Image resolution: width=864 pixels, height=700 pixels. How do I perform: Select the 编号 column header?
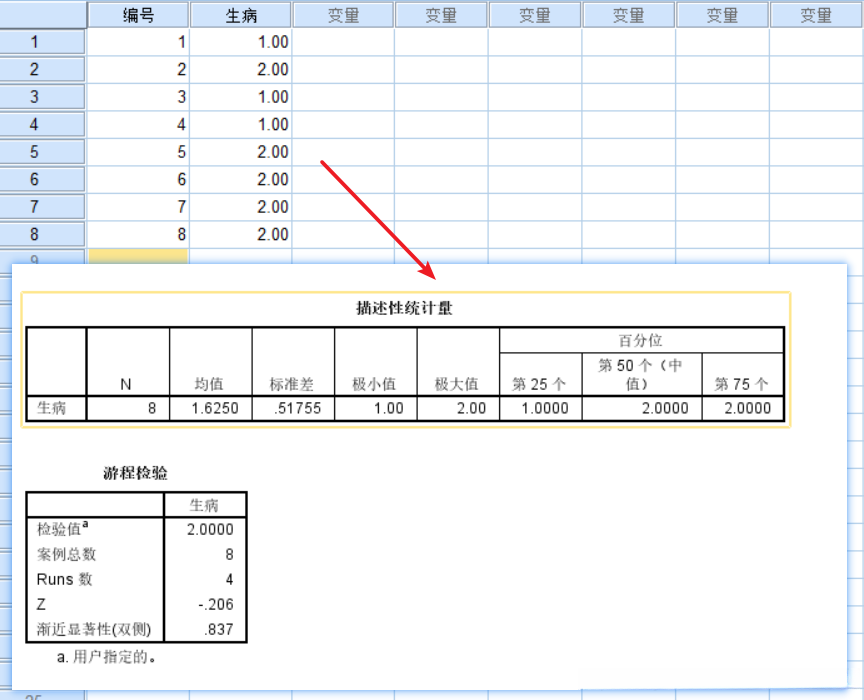pyautogui.click(x=138, y=14)
